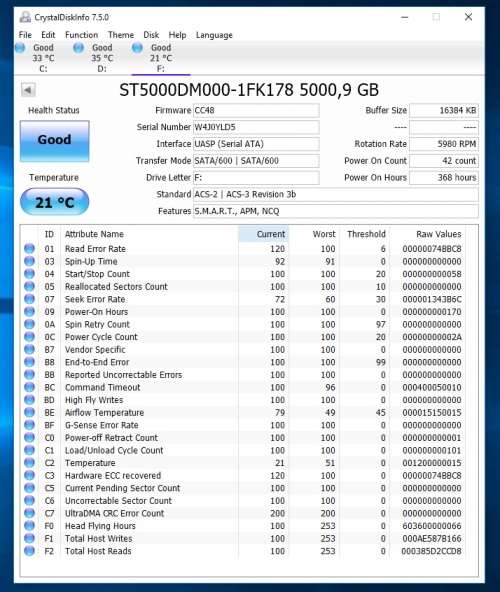The image size is (500, 592).
Task: Click the Power On Hours field 368 hours
Action: click(x=444, y=177)
